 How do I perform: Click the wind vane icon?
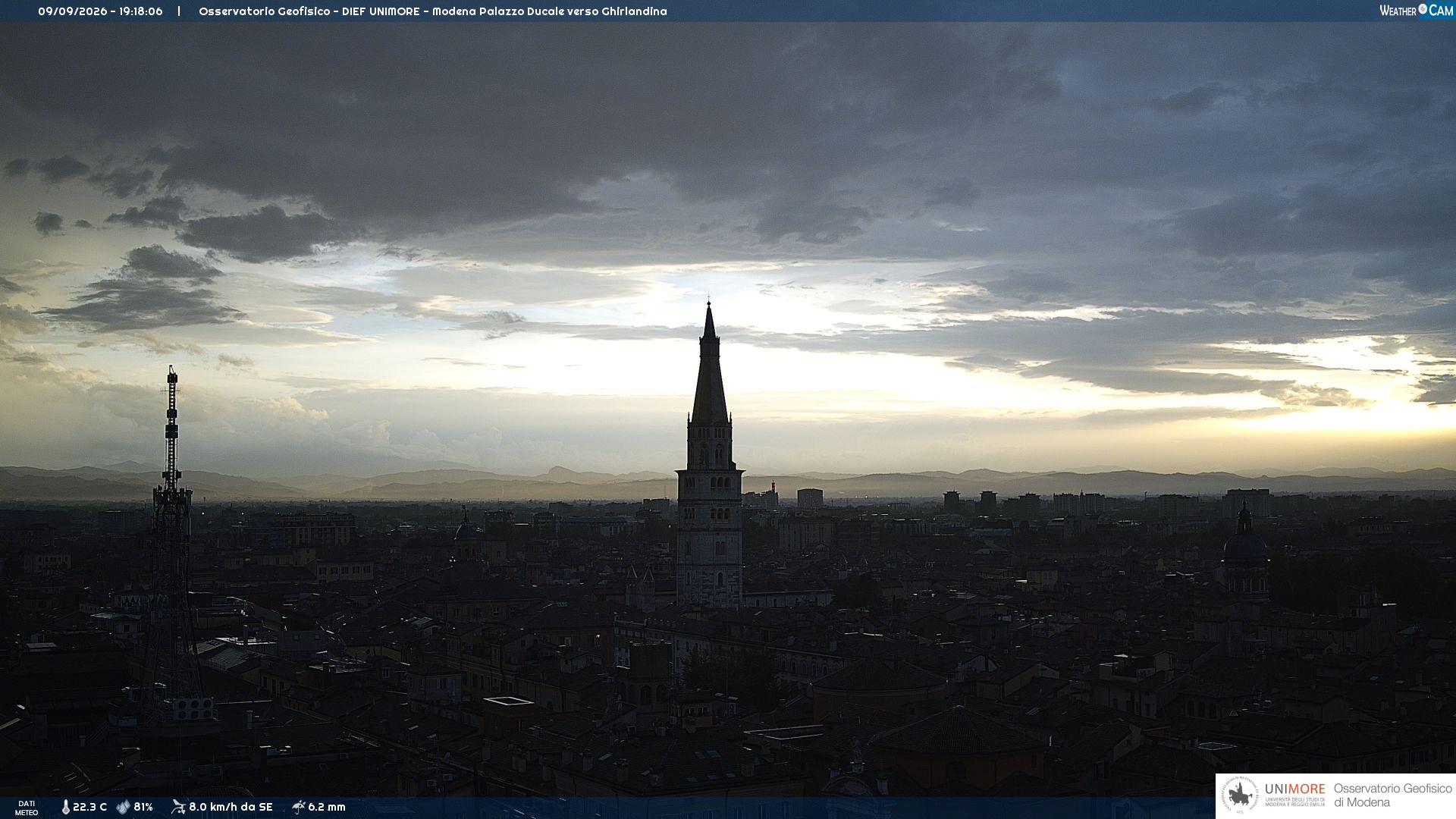(x=178, y=807)
